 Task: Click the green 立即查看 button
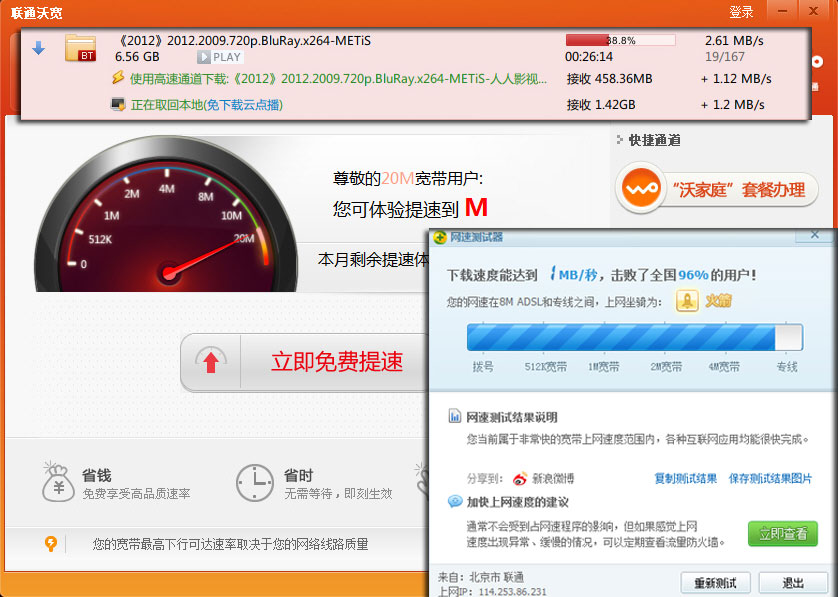click(782, 533)
